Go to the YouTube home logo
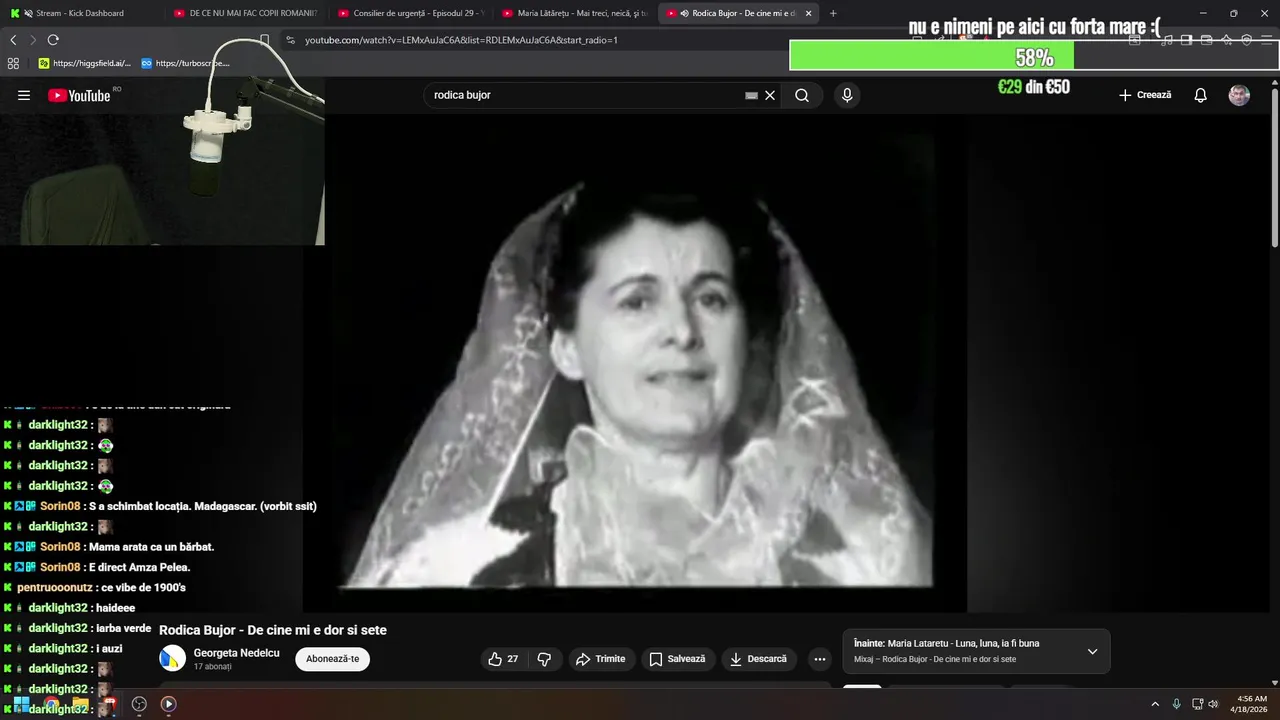Screen dimensions: 1280x720 (x=79, y=95)
